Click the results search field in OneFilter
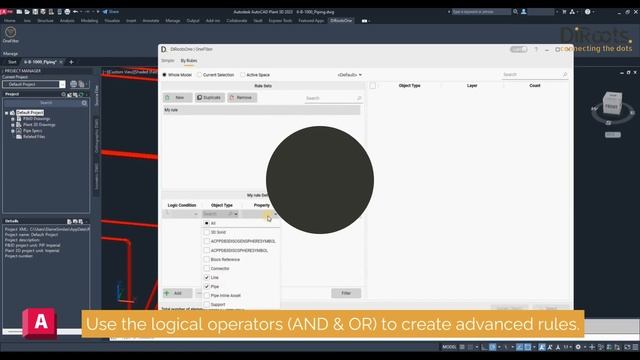640x360 pixels. click(535, 75)
